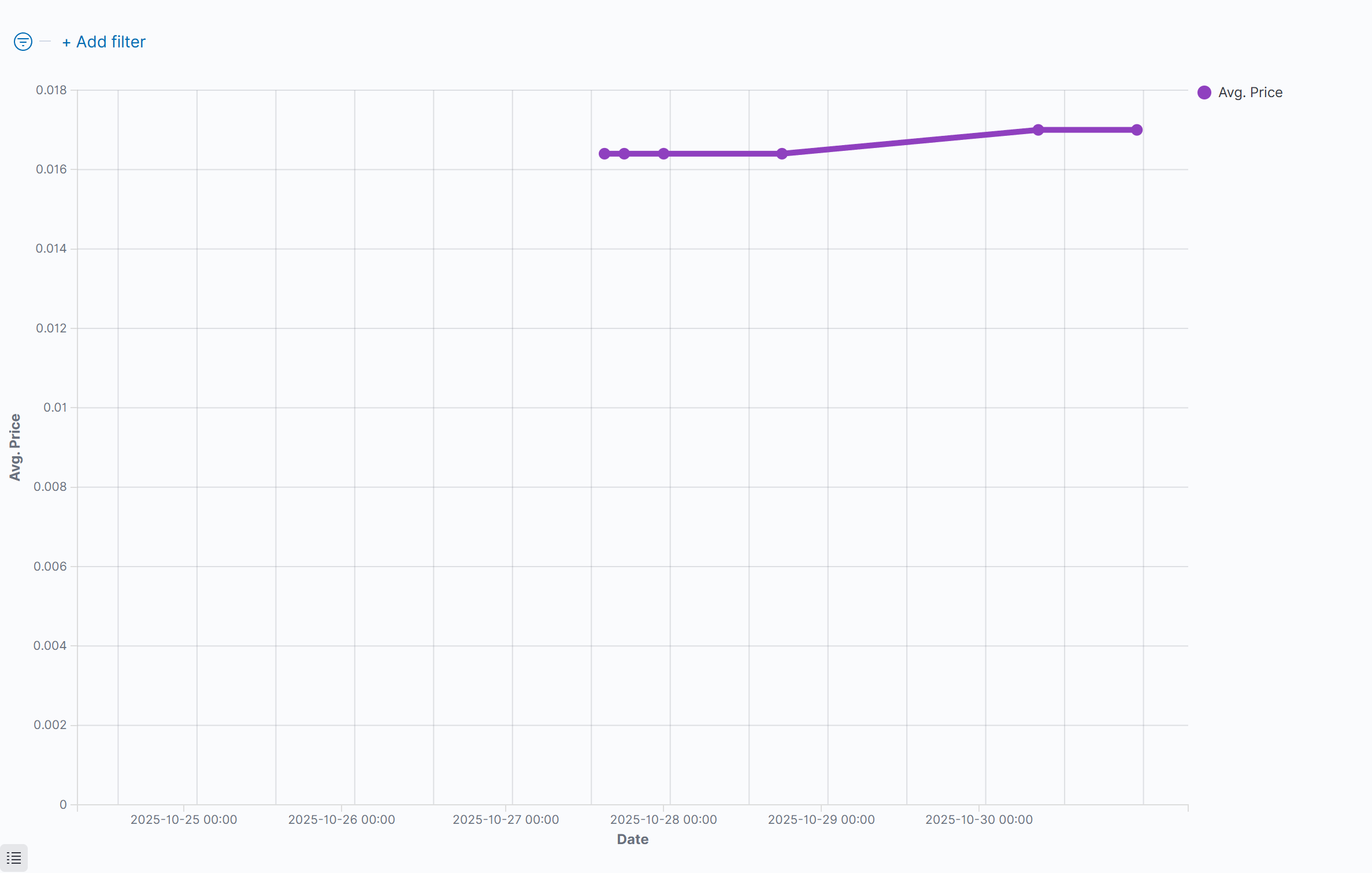Image resolution: width=1372 pixels, height=873 pixels.
Task: Open the filter options menu icon
Action: point(23,42)
